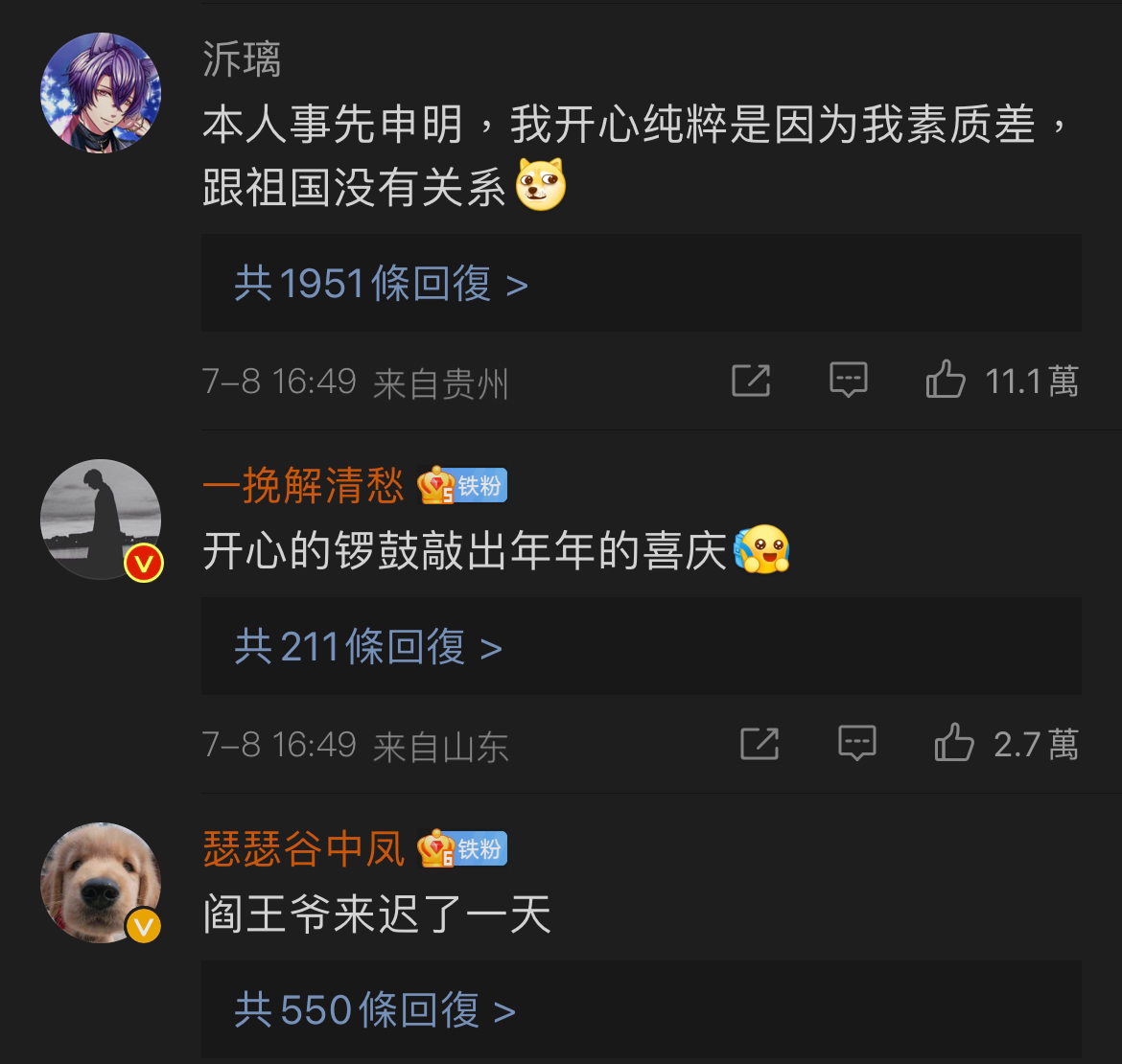The height and width of the screenshot is (1064, 1122).
Task: Open 一挽解清愁's silhouette avatar
Action: coord(101,520)
